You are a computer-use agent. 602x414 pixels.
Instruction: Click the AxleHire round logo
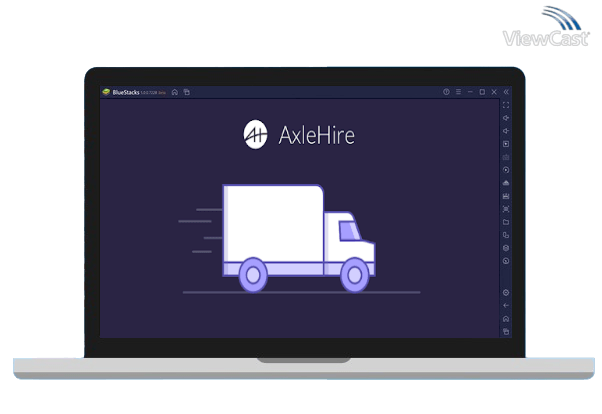(x=255, y=134)
